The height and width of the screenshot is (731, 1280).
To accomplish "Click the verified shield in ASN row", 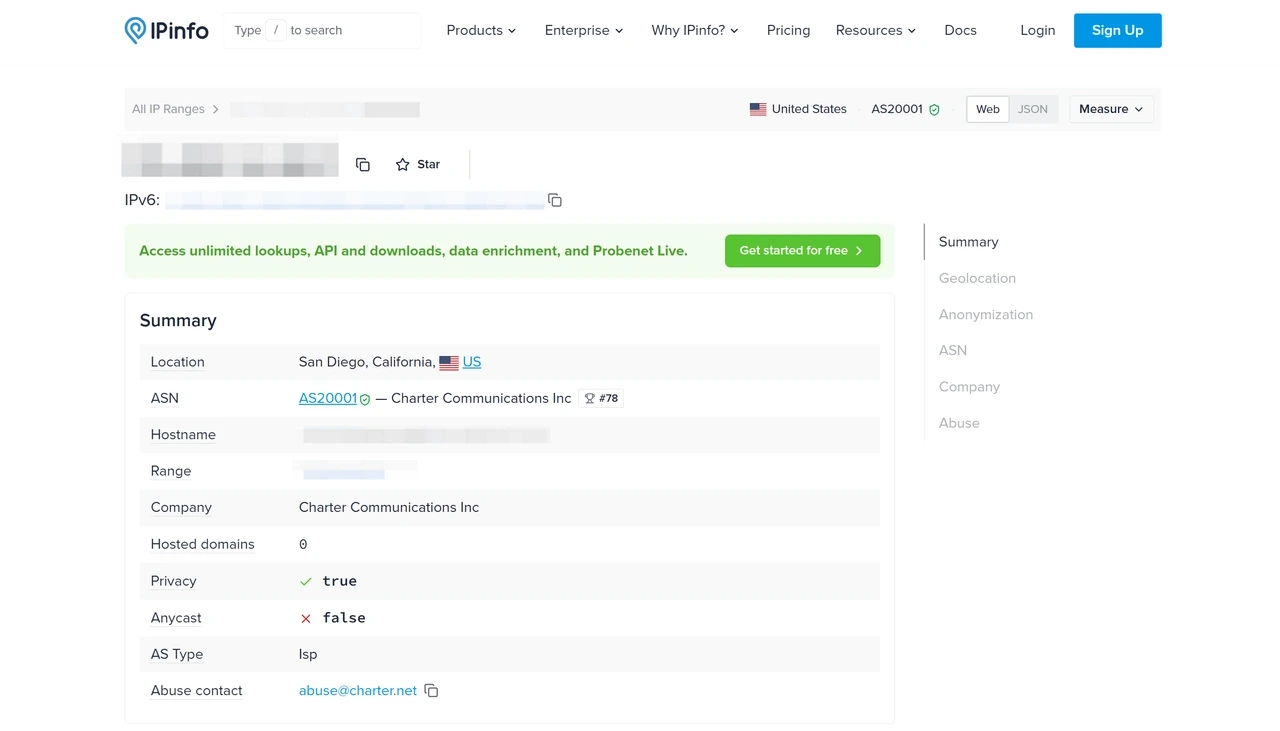I will (365, 399).
